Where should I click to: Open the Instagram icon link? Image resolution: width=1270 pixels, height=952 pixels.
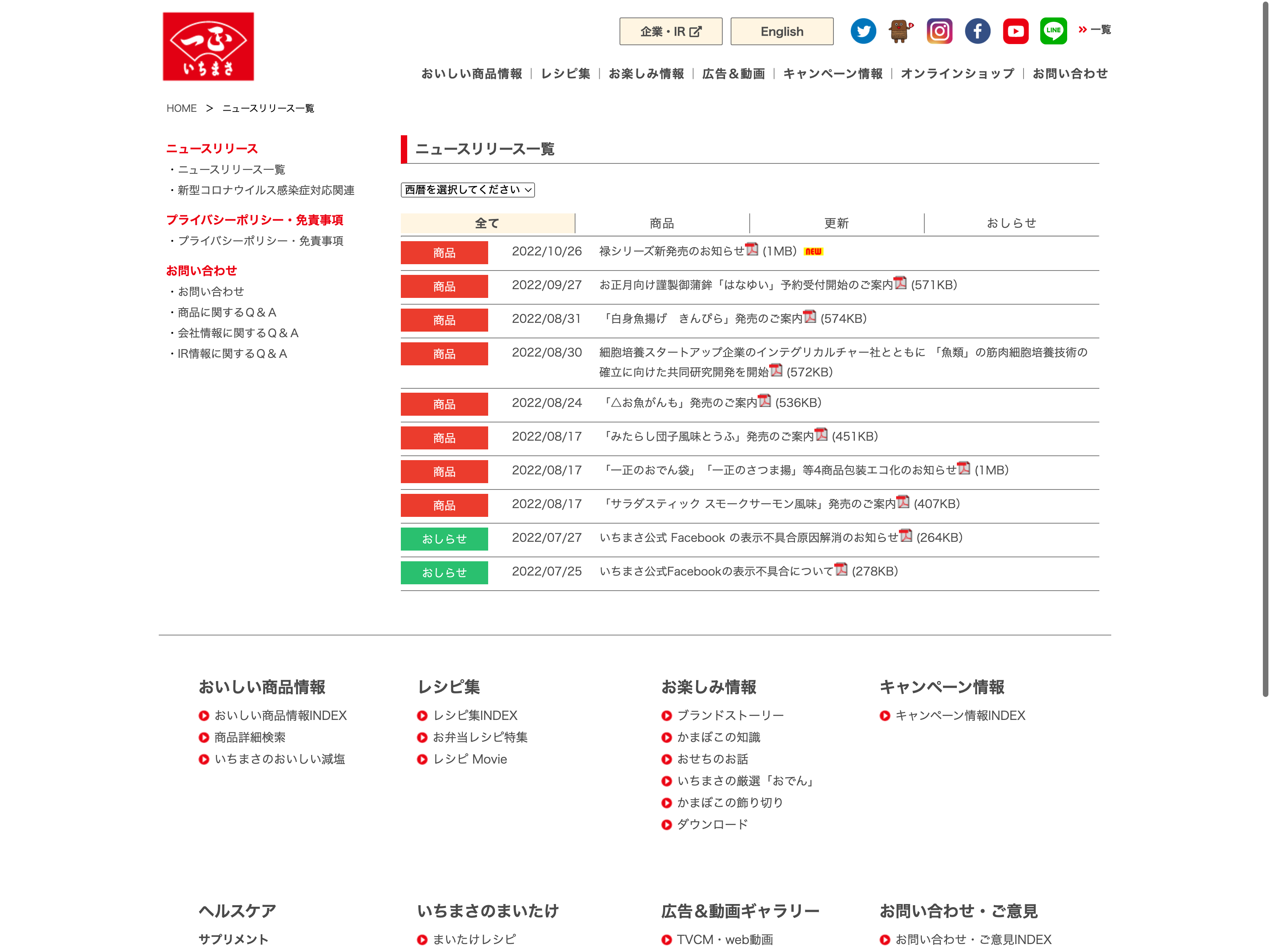tap(939, 31)
